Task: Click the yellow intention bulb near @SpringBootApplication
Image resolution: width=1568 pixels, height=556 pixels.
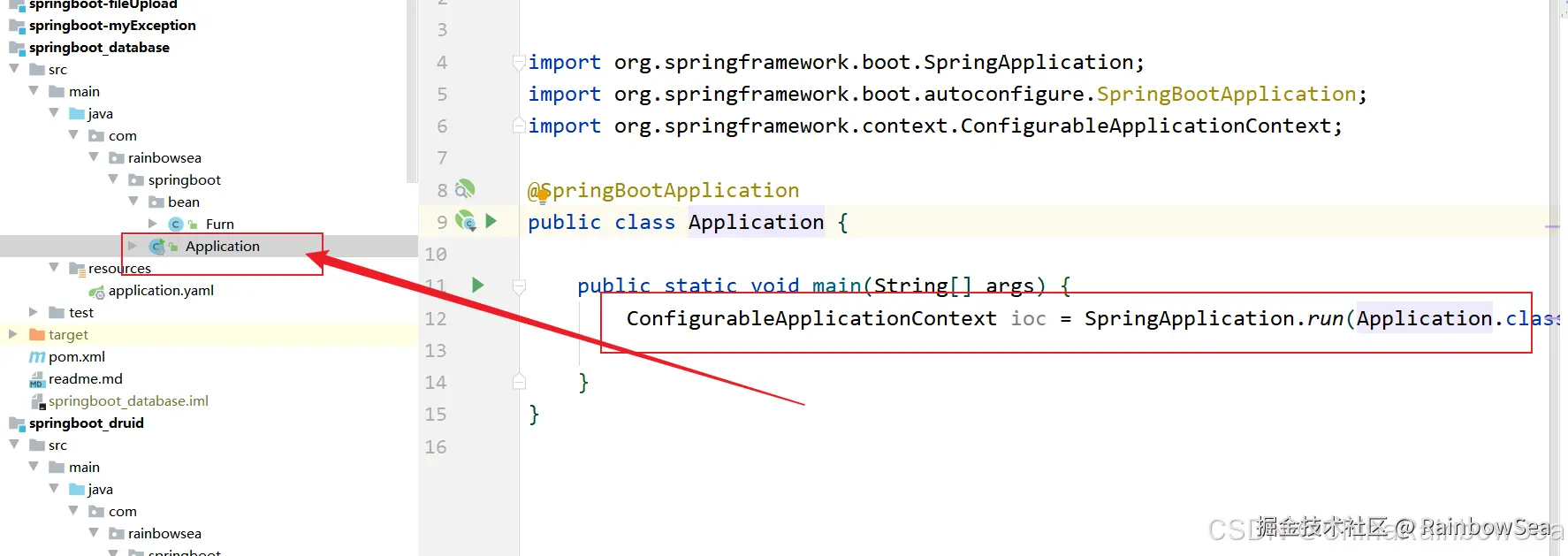Action: click(542, 195)
